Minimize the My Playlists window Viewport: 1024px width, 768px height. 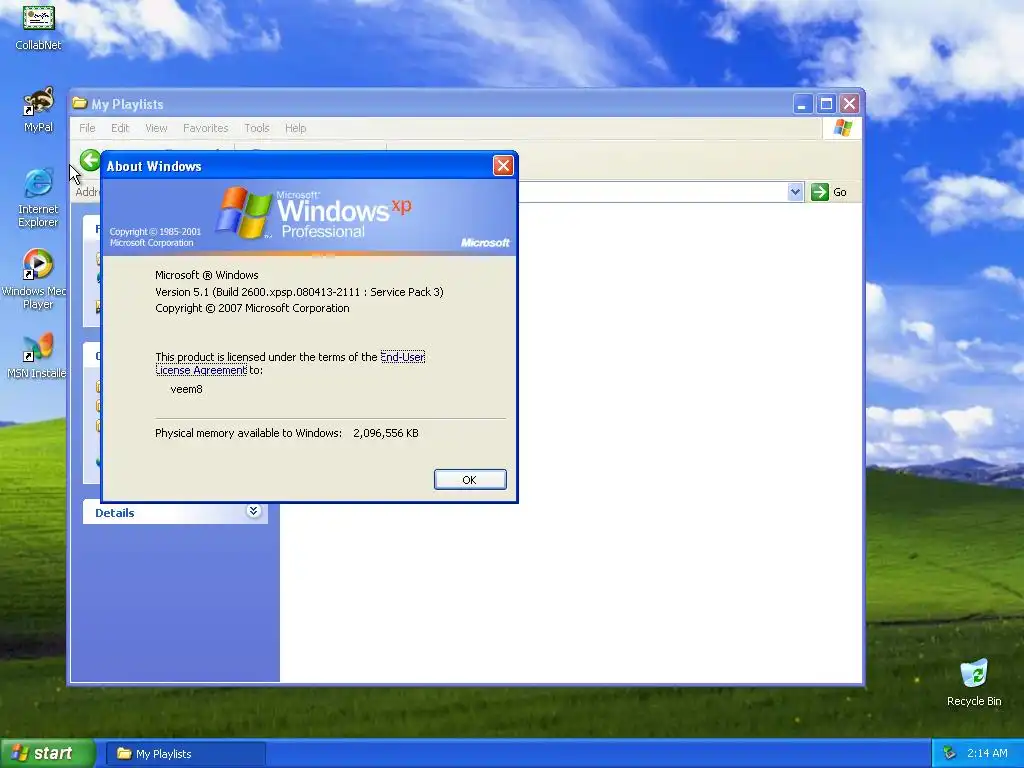point(803,104)
